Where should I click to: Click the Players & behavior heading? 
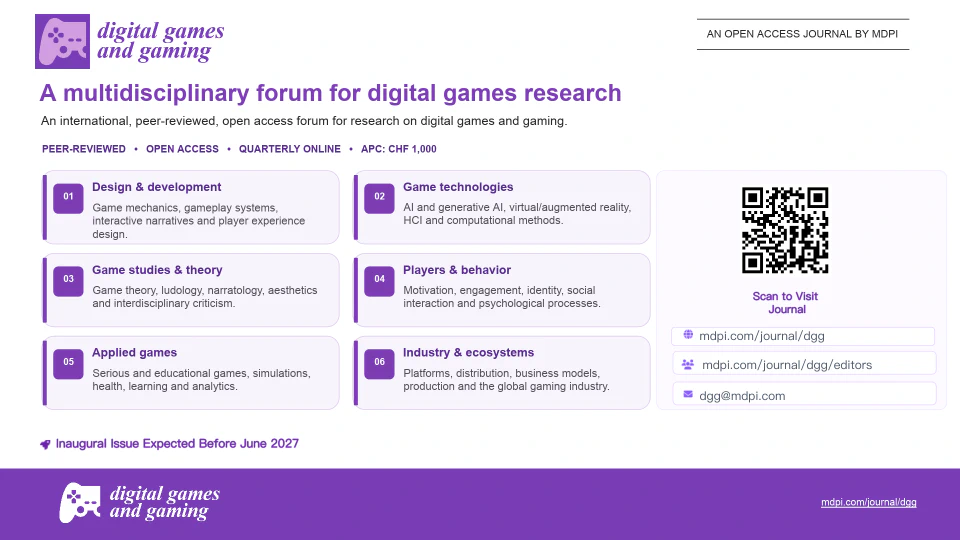pos(457,269)
